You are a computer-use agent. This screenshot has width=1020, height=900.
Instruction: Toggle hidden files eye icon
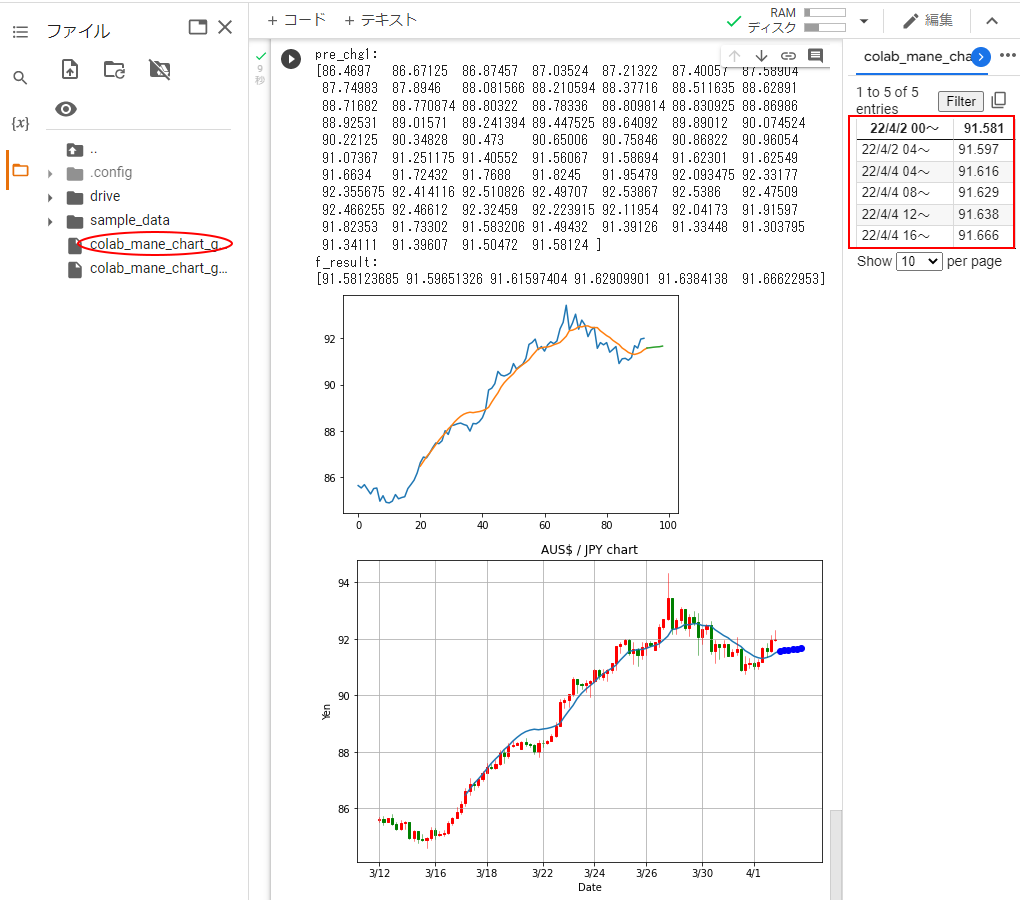[66, 109]
